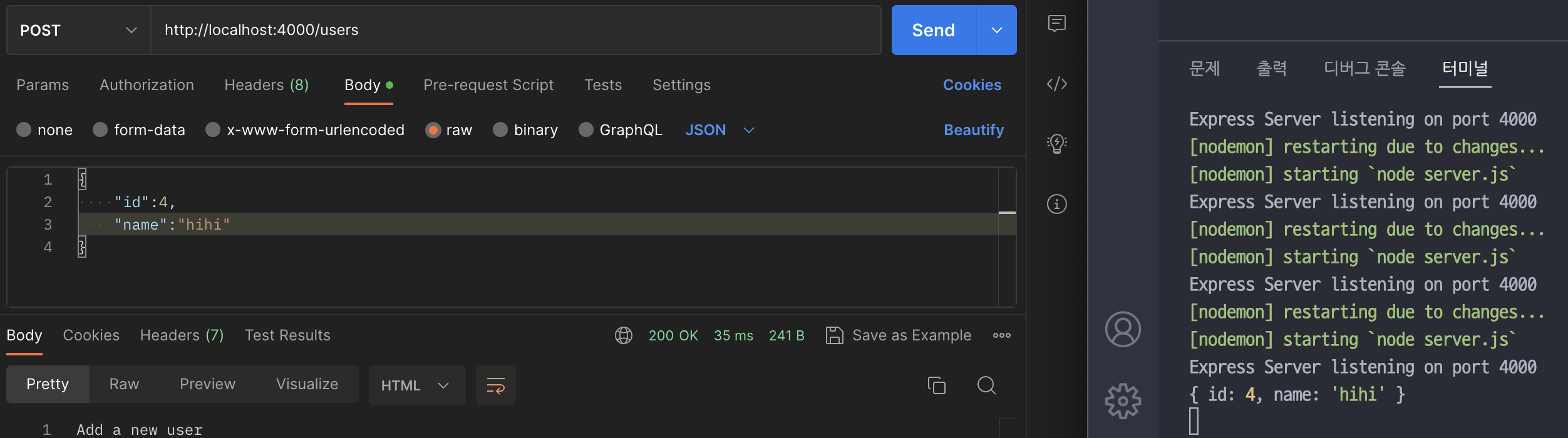Viewport: 1568px width, 438px height.
Task: Click the lightbulb related-requests icon
Action: pos(1057,143)
